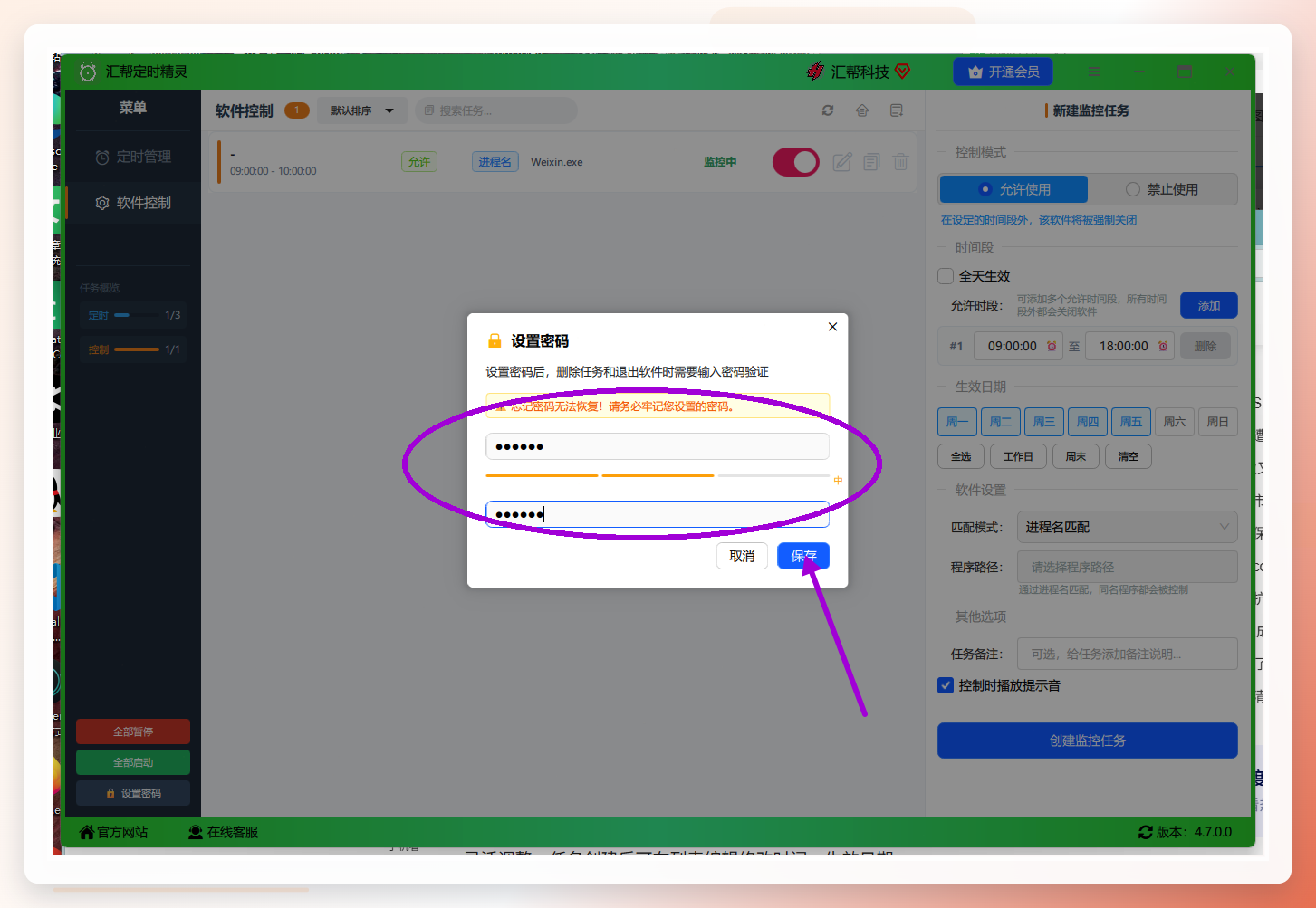
Task: Click the 定时 1/3 task overview bar
Action: (133, 315)
